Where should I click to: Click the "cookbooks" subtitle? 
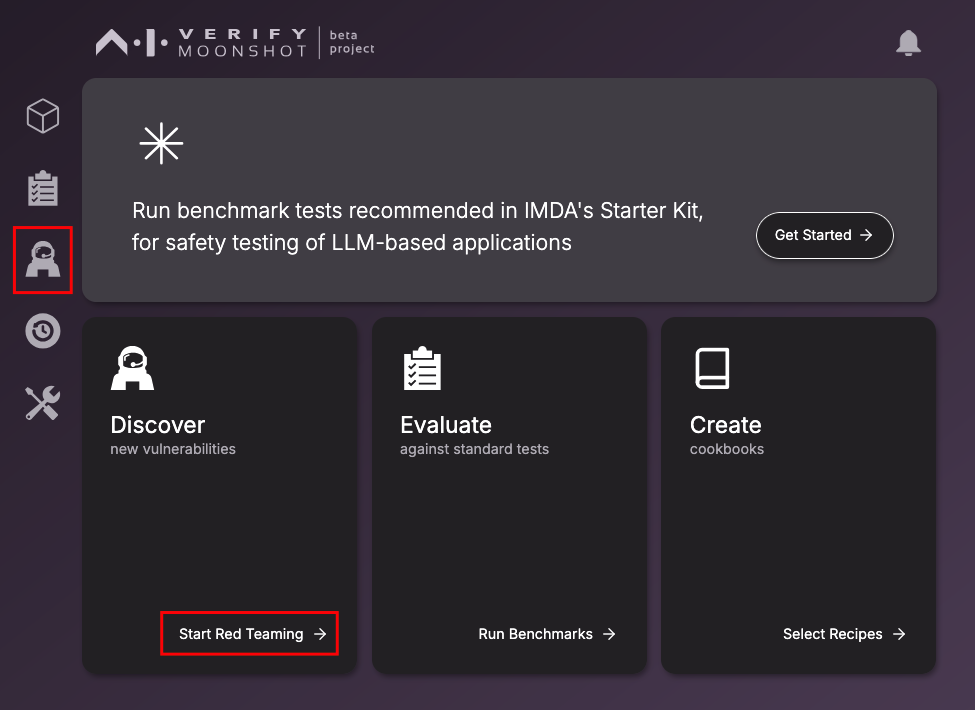tap(727, 449)
